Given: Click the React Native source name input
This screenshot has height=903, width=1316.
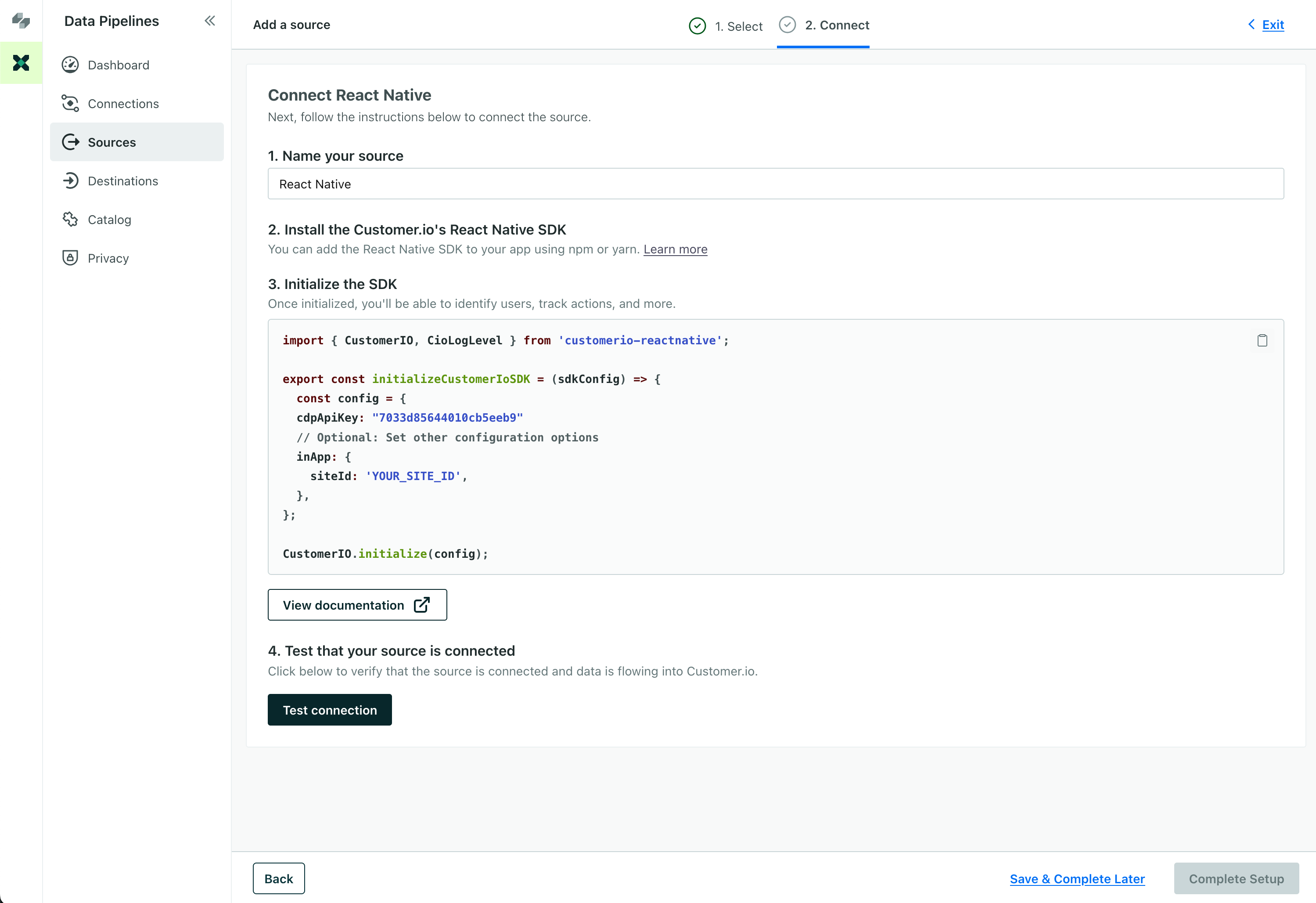Looking at the screenshot, I should [x=776, y=183].
